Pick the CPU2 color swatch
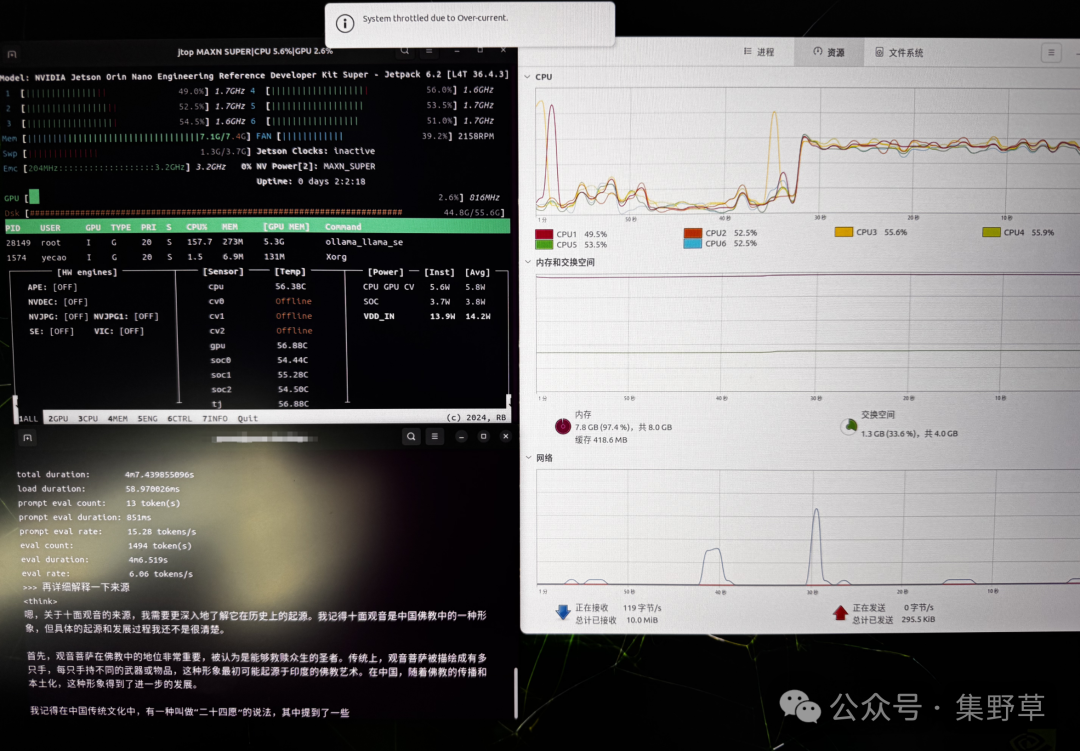 [693, 233]
